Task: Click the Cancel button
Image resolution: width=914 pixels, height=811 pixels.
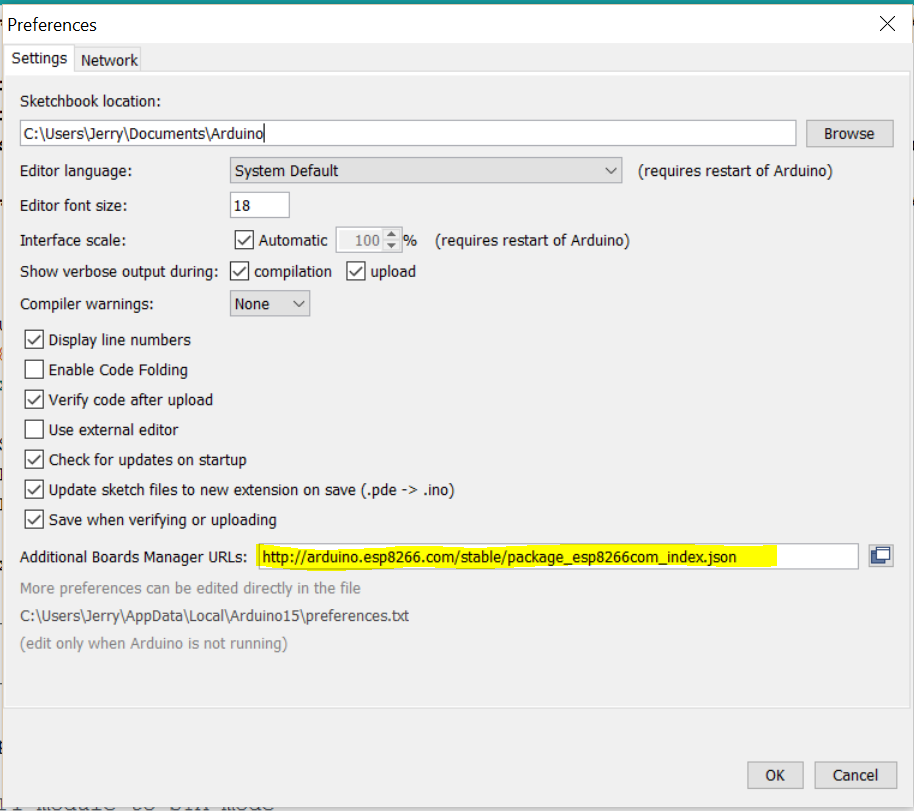Action: (855, 775)
